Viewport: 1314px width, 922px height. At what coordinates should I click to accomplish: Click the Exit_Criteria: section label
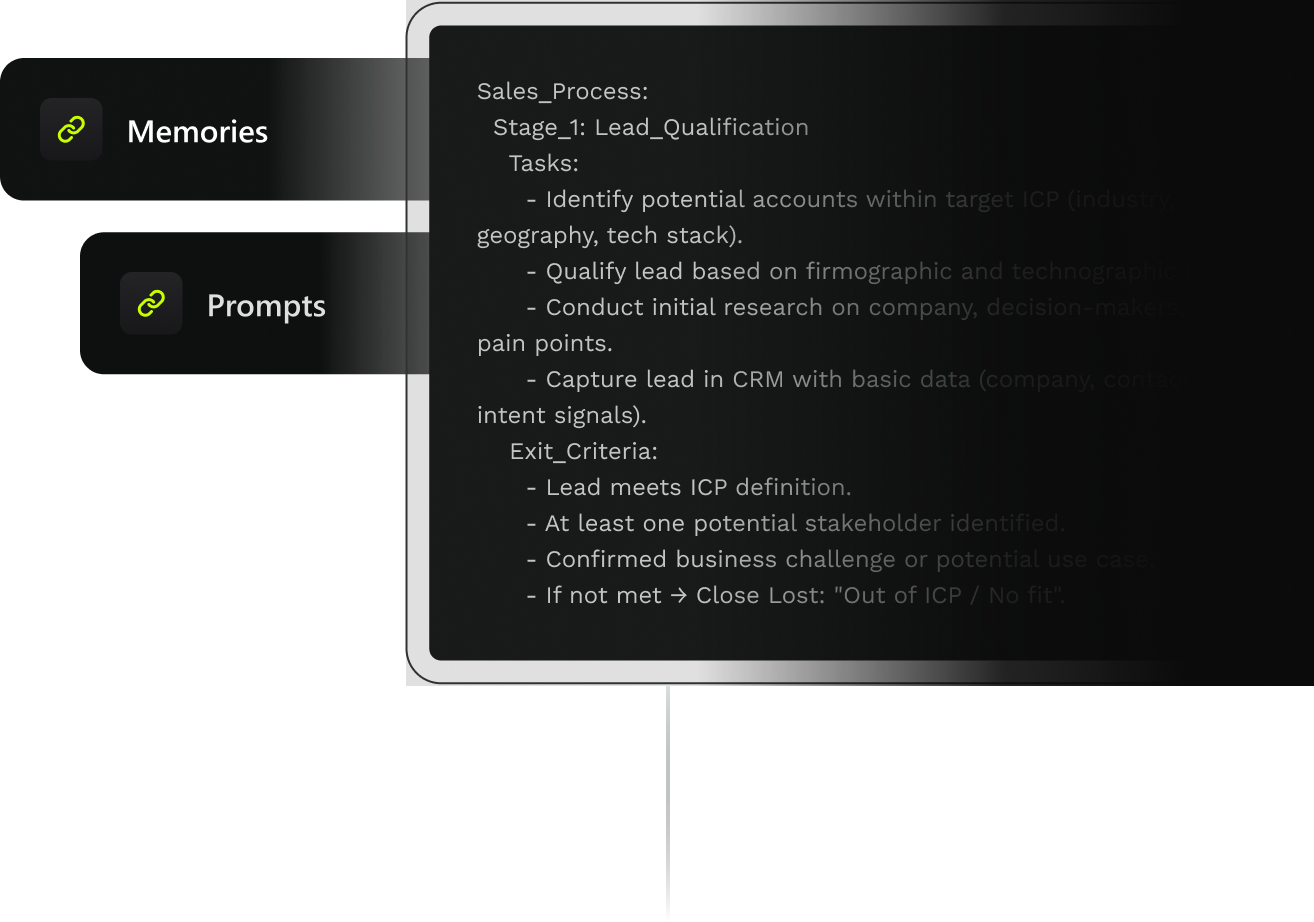pyautogui.click(x=583, y=452)
